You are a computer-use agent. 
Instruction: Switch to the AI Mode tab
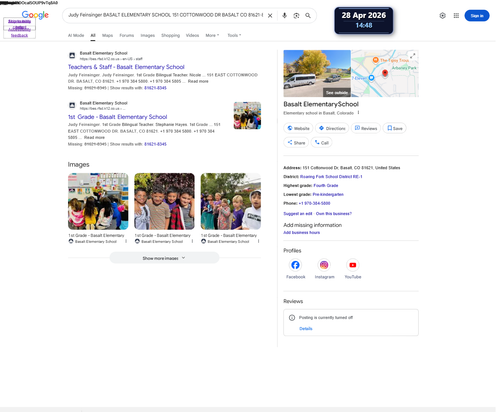pyautogui.click(x=76, y=35)
